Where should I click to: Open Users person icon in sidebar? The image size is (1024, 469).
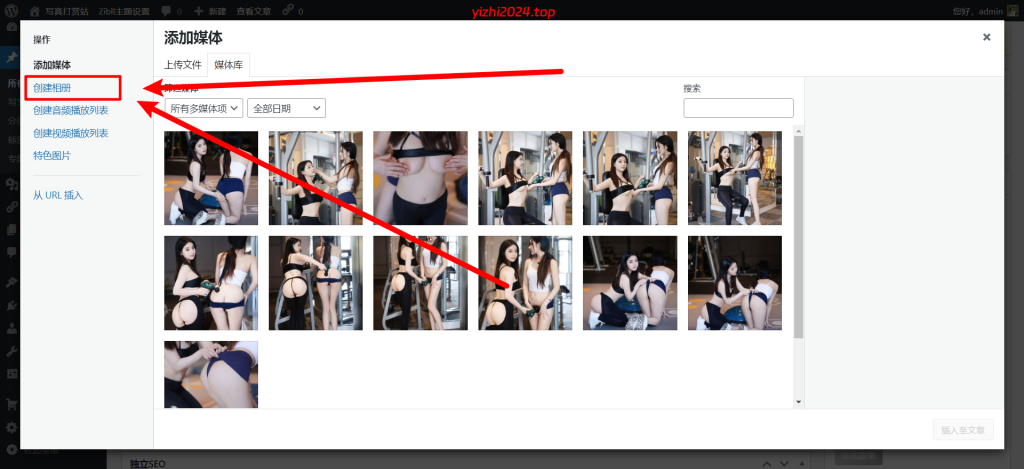click(11, 329)
